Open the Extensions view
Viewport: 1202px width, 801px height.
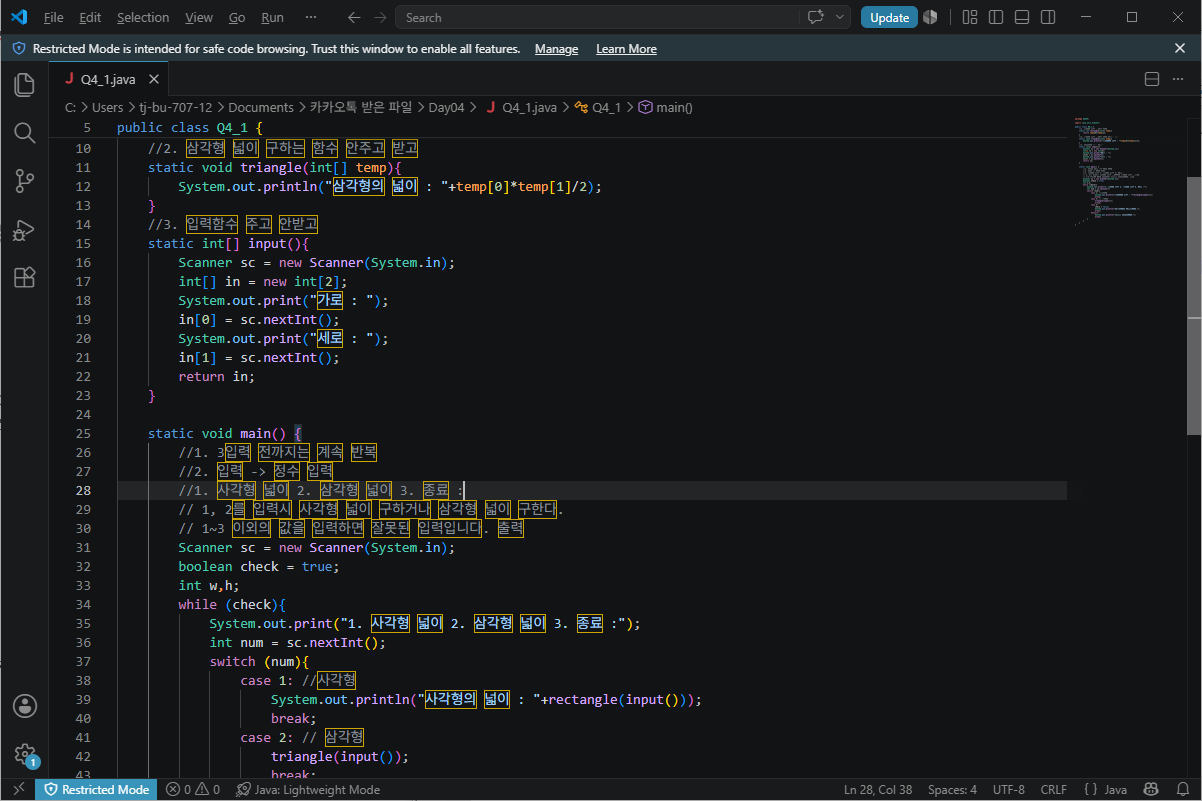pyautogui.click(x=24, y=277)
